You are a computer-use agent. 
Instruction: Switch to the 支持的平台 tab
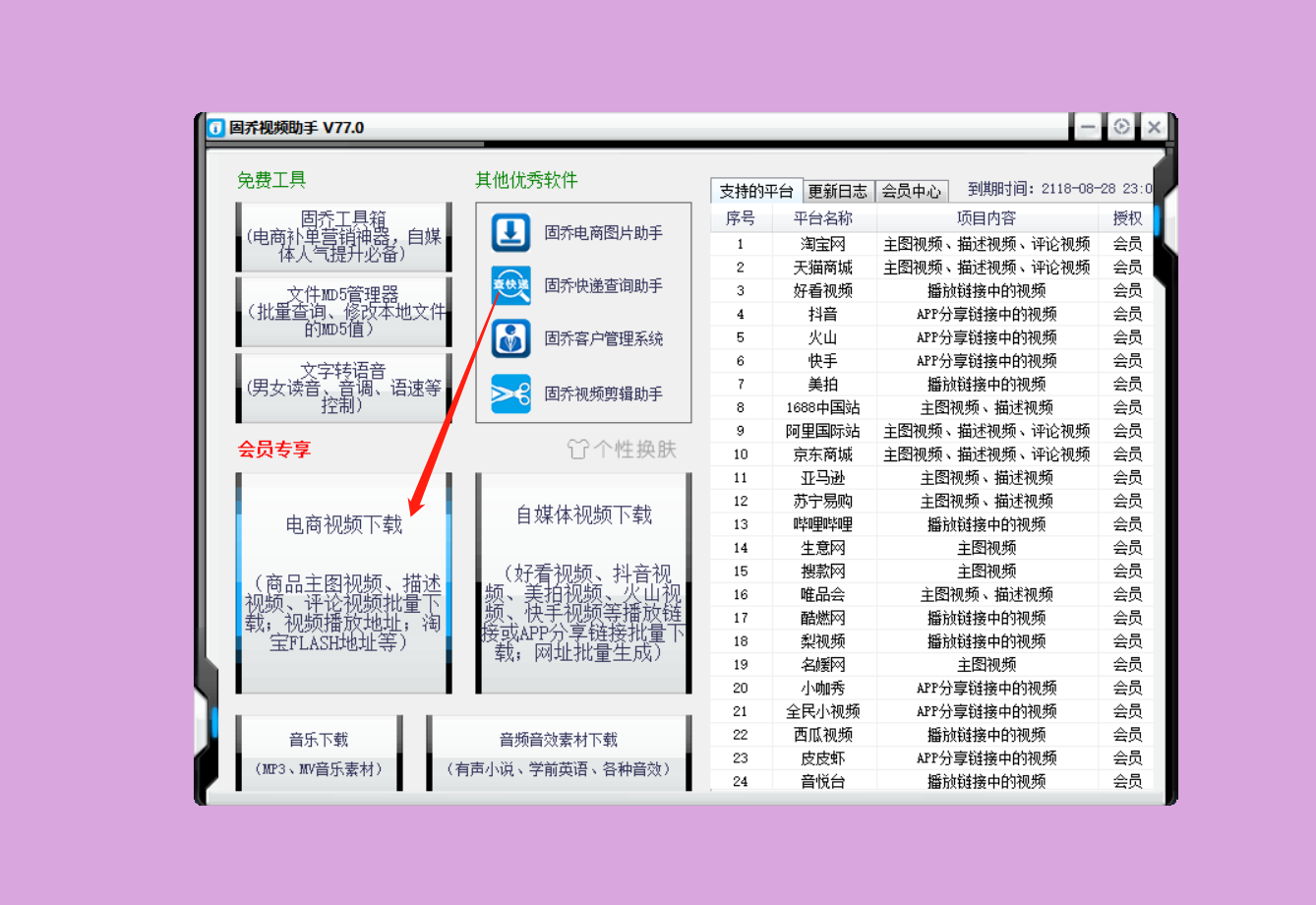(x=756, y=190)
